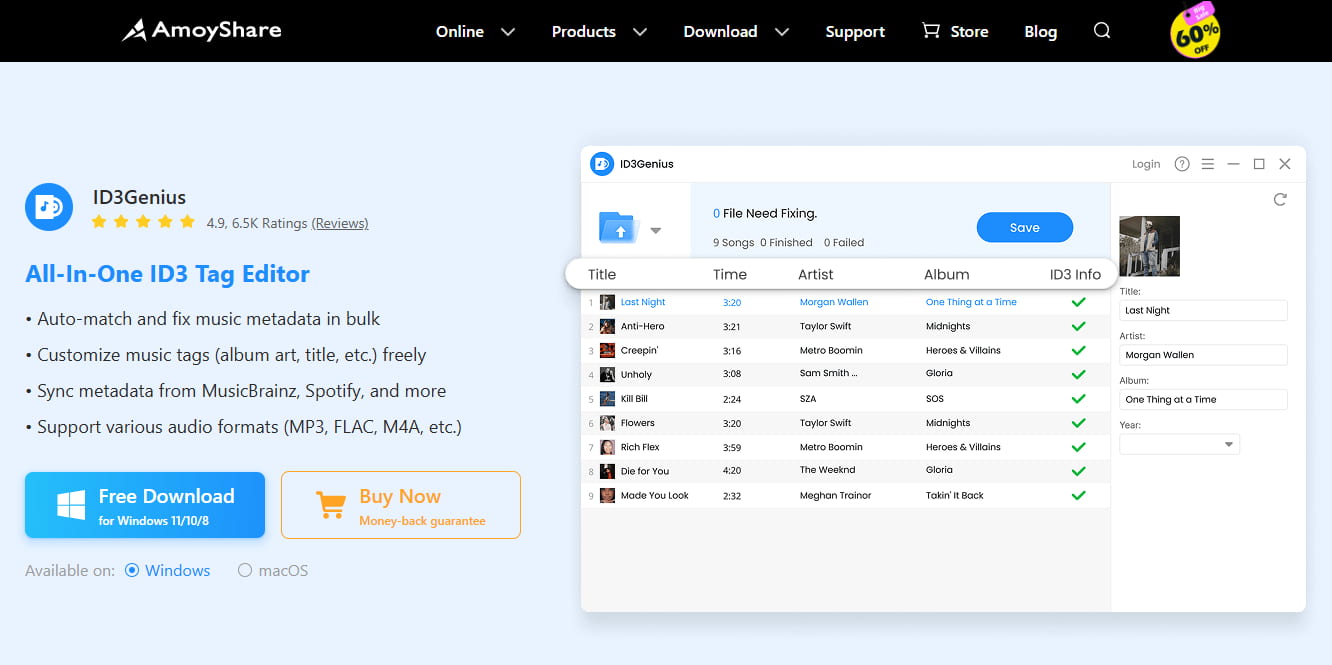The image size is (1332, 665).
Task: Click the Title column header
Action: click(602, 274)
